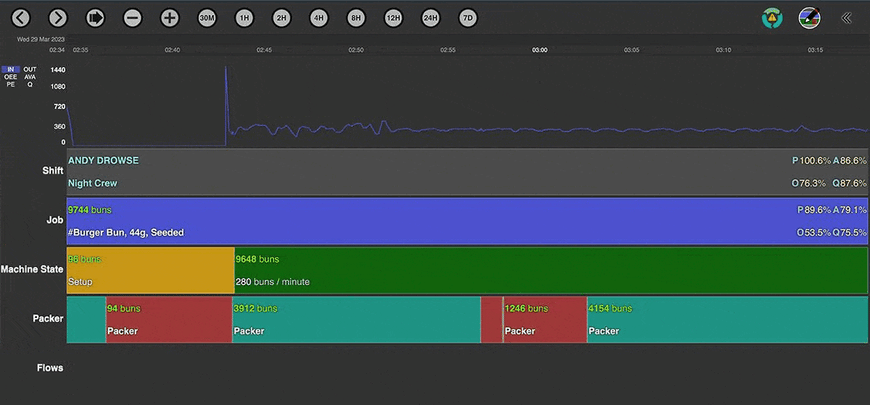Click the orange Setup machine state block
The width and height of the screenshot is (870, 405).
click(x=150, y=270)
